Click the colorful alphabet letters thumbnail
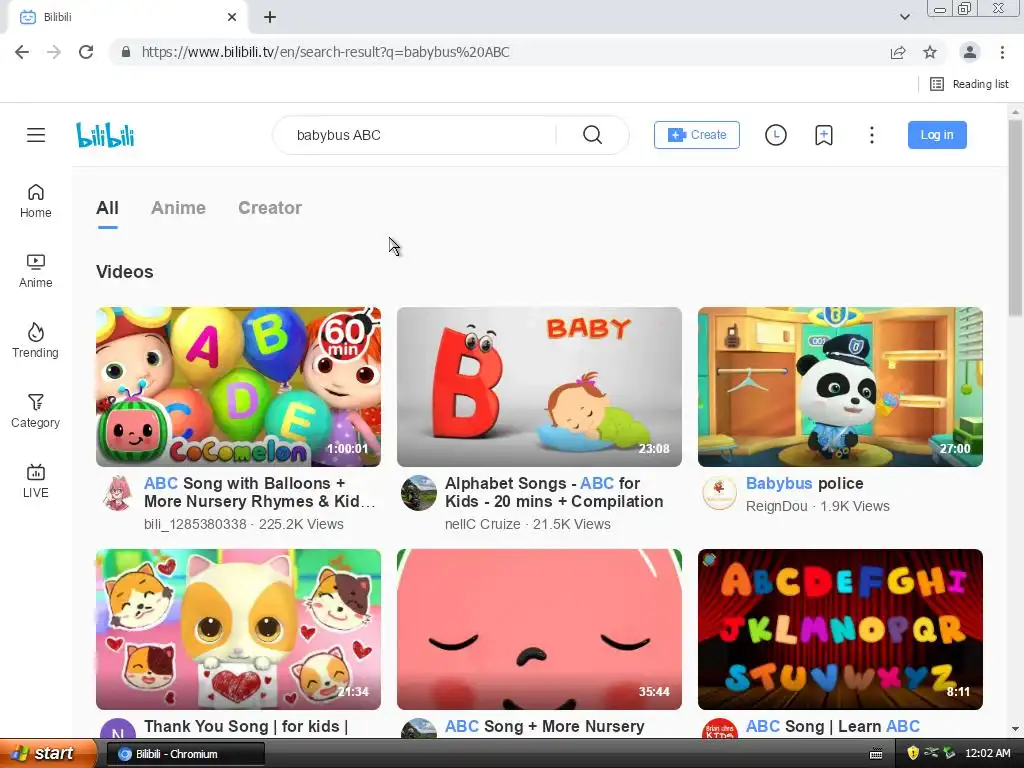The width and height of the screenshot is (1024, 768). pyautogui.click(x=840, y=629)
